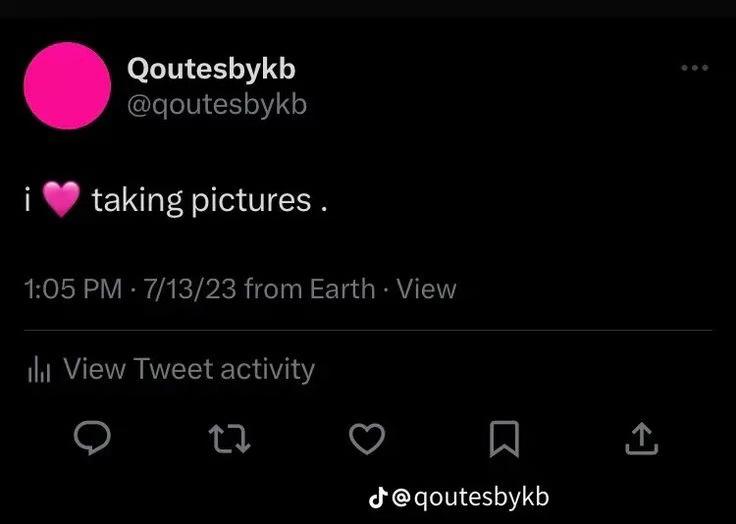This screenshot has height=524, width=736.
Task: Click 'View' beside the location text
Action: point(427,289)
